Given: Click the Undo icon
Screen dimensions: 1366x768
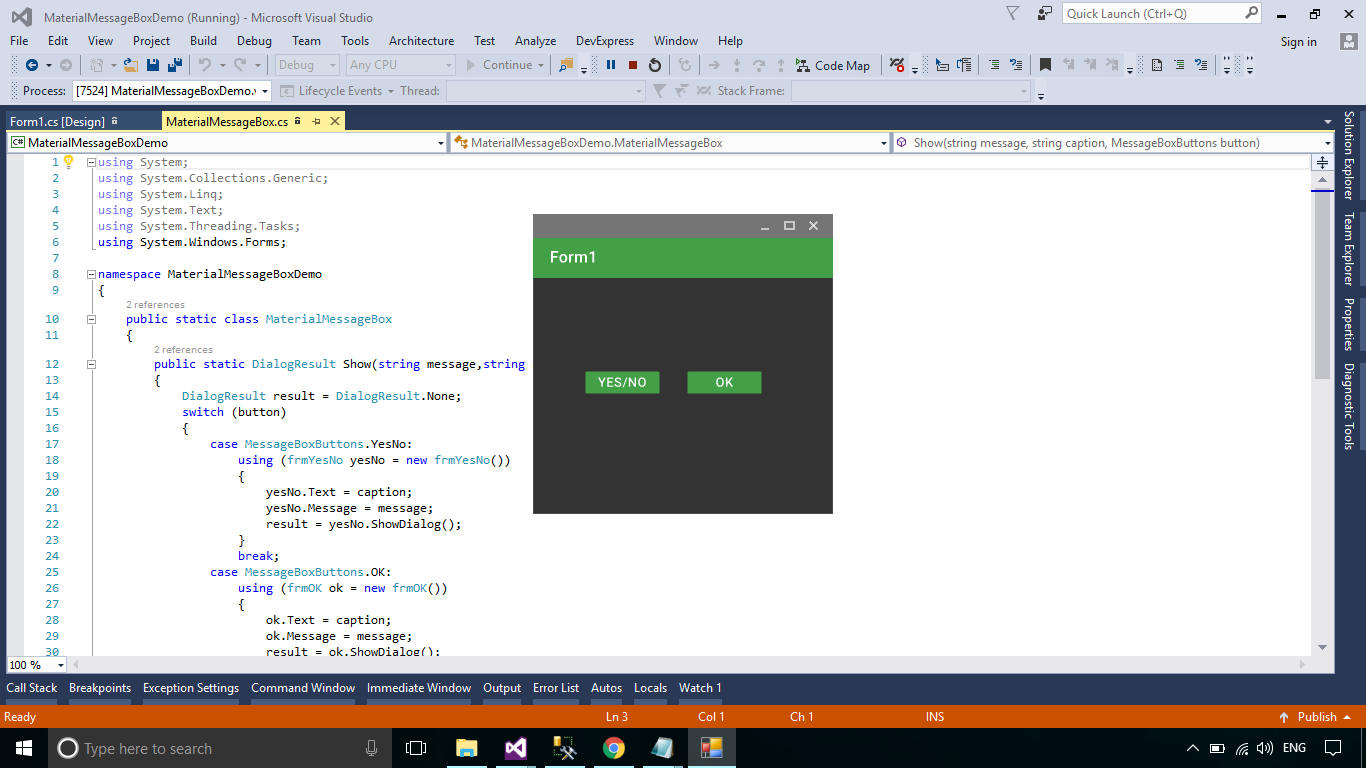Looking at the screenshot, I should [206, 64].
